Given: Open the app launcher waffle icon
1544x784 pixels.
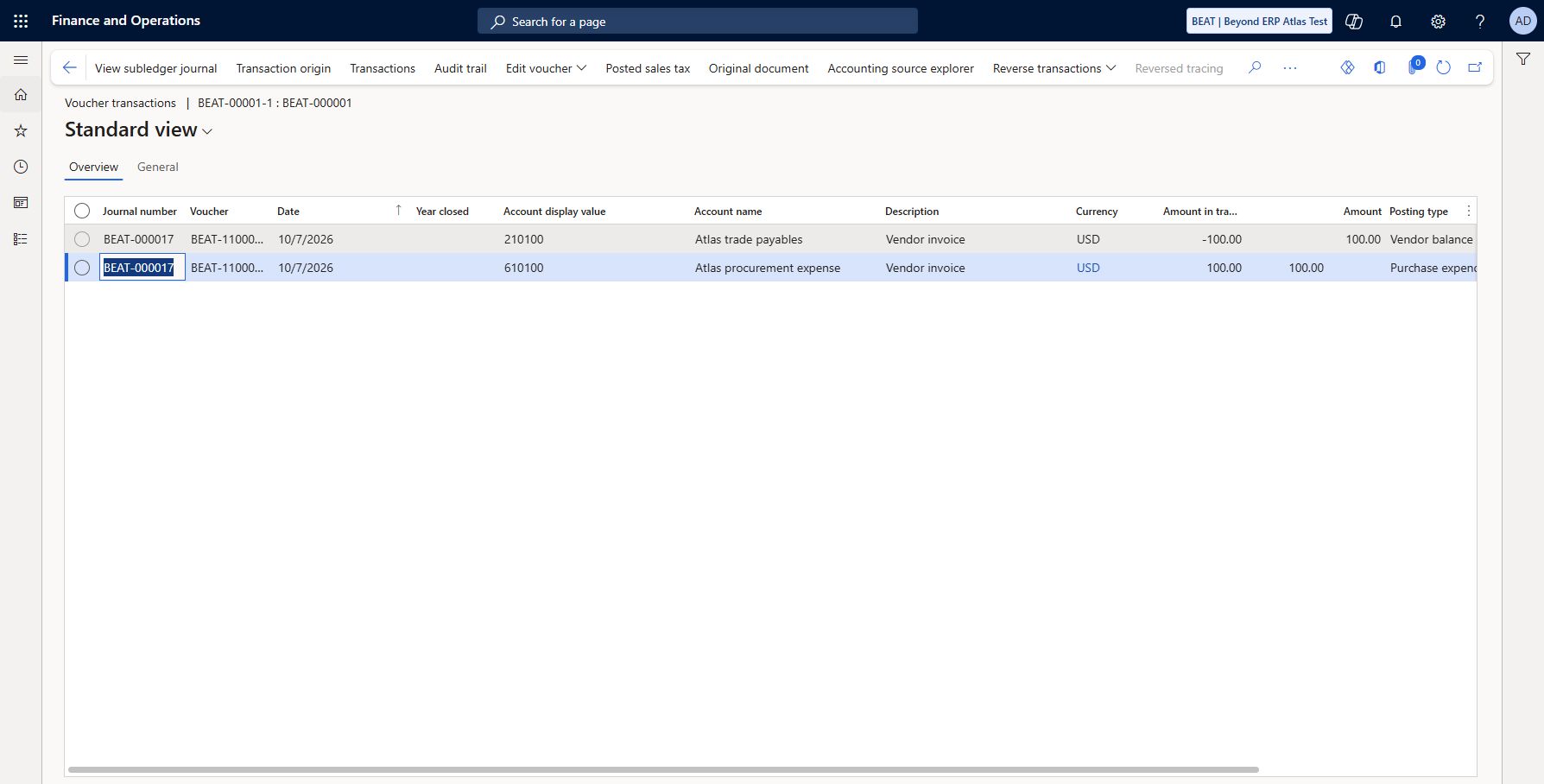Looking at the screenshot, I should tap(21, 21).
